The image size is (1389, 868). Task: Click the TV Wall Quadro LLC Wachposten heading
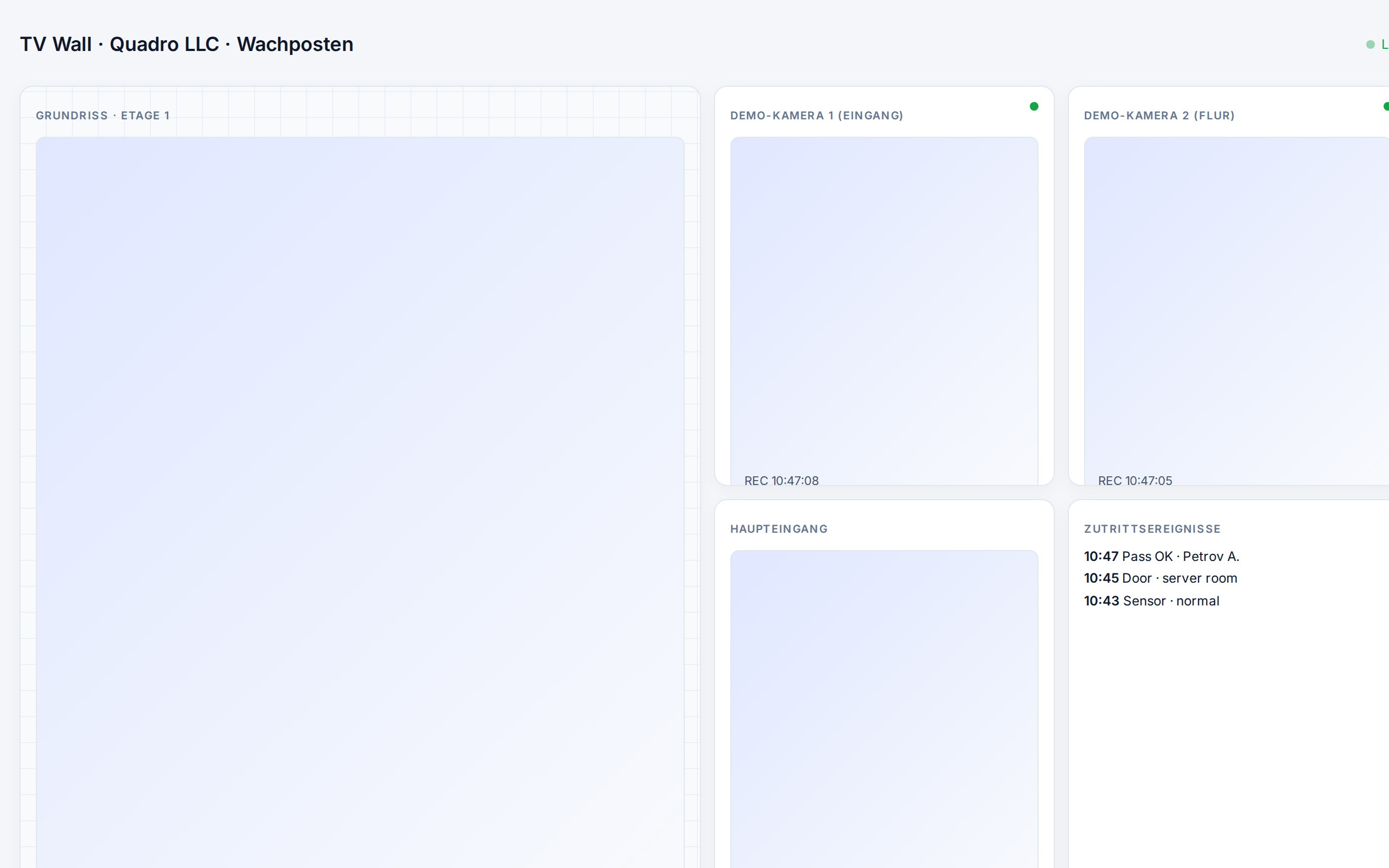click(x=187, y=44)
